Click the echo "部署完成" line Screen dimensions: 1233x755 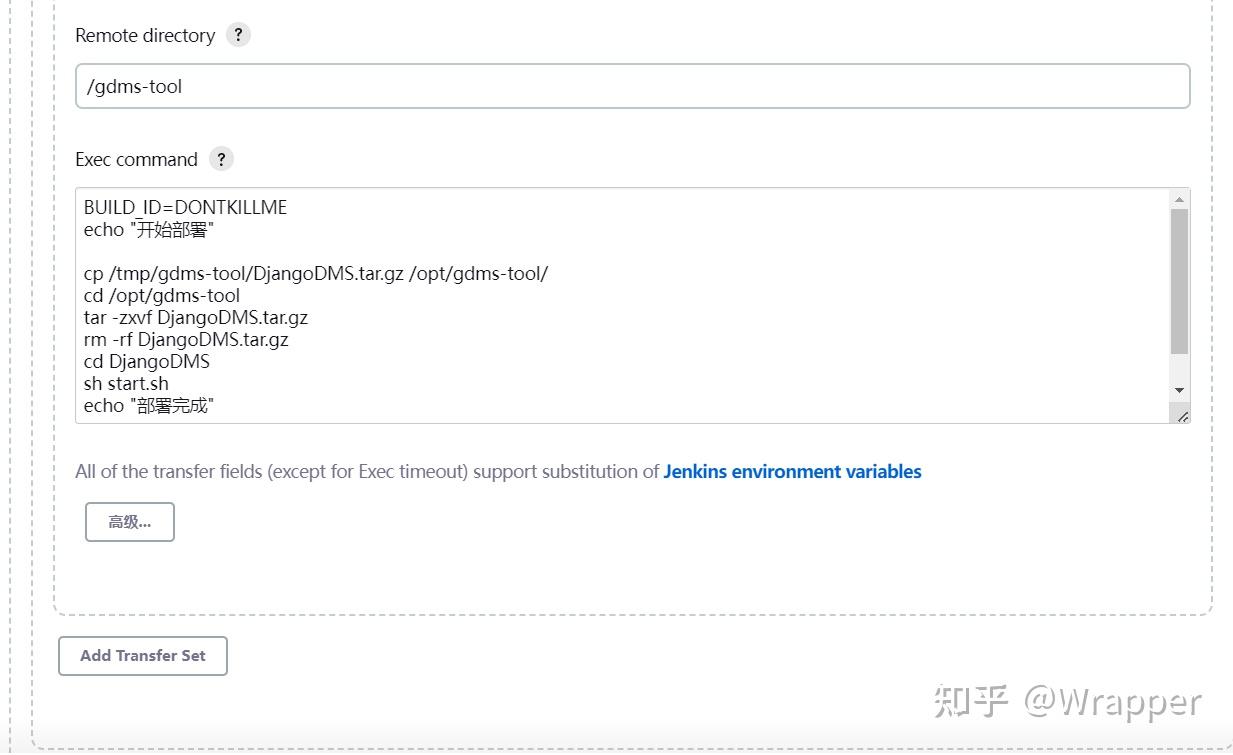coord(150,406)
